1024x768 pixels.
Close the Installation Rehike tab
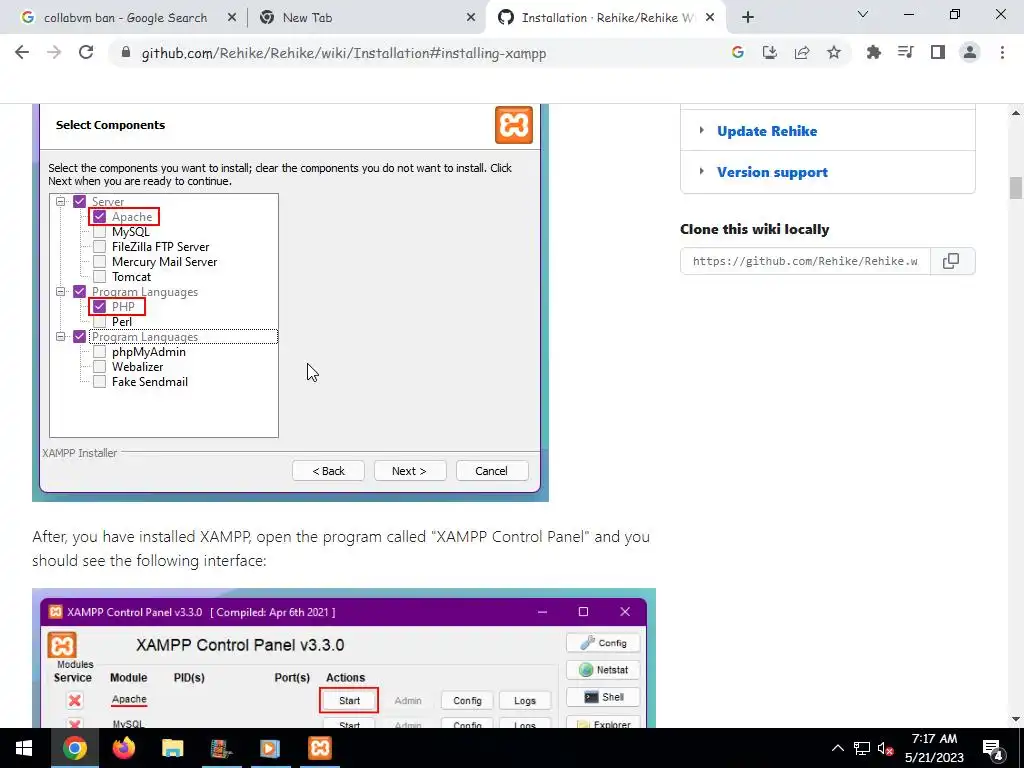711,18
